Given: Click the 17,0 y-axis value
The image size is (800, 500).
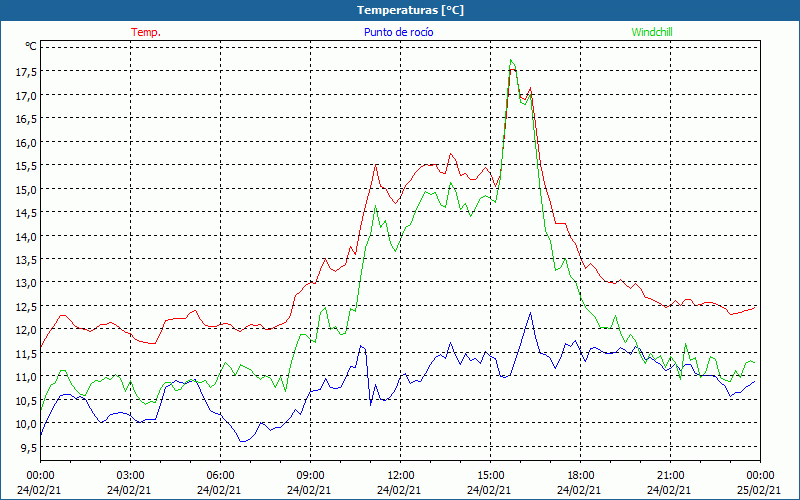Looking at the screenshot, I should (27, 96).
